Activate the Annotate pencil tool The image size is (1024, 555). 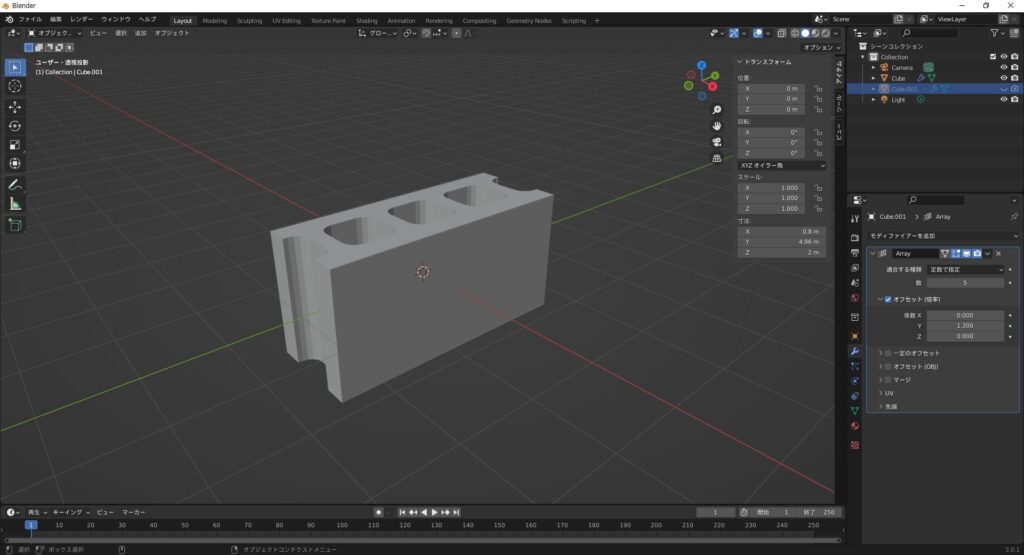[15, 185]
